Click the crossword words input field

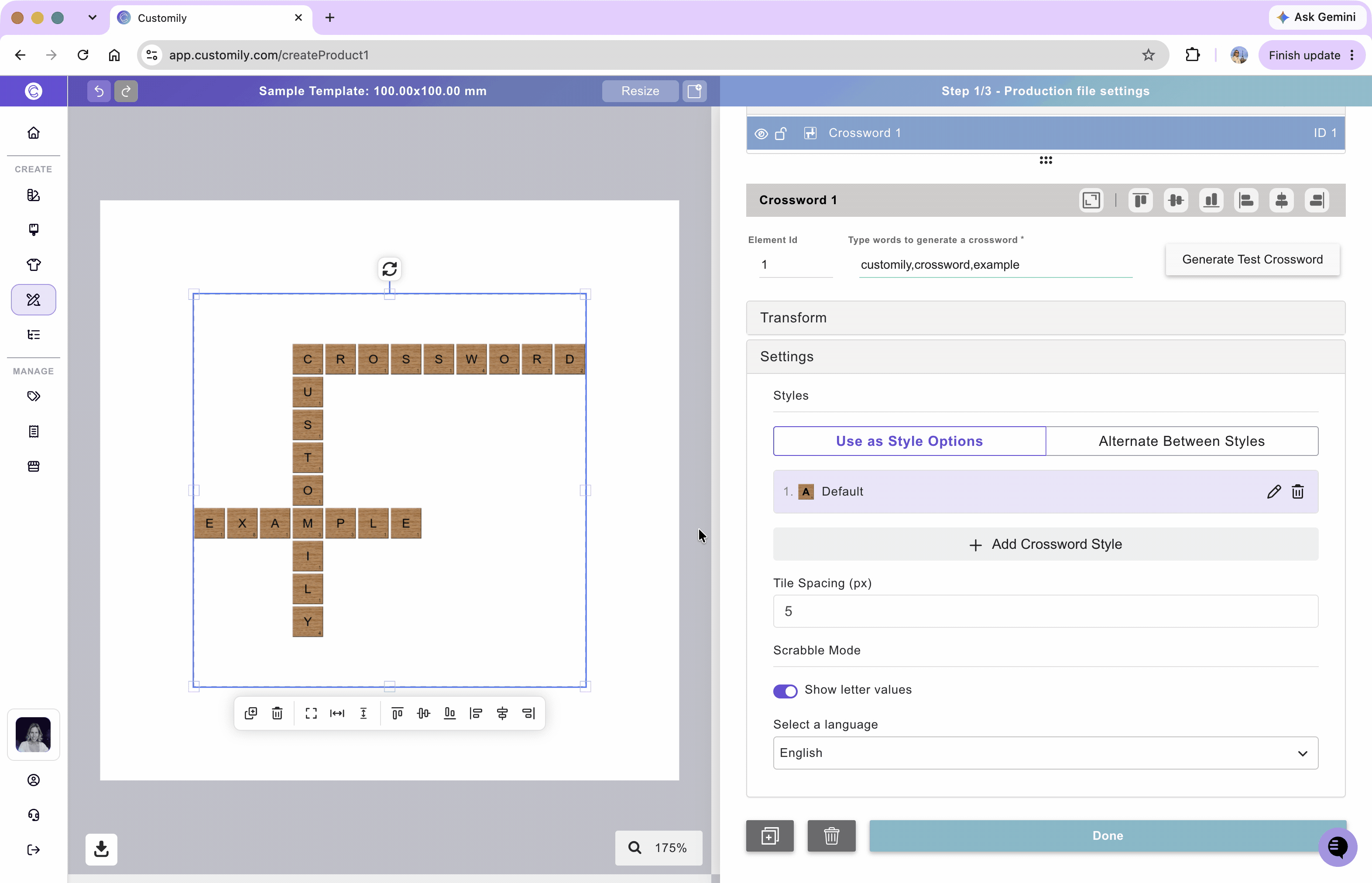click(995, 264)
